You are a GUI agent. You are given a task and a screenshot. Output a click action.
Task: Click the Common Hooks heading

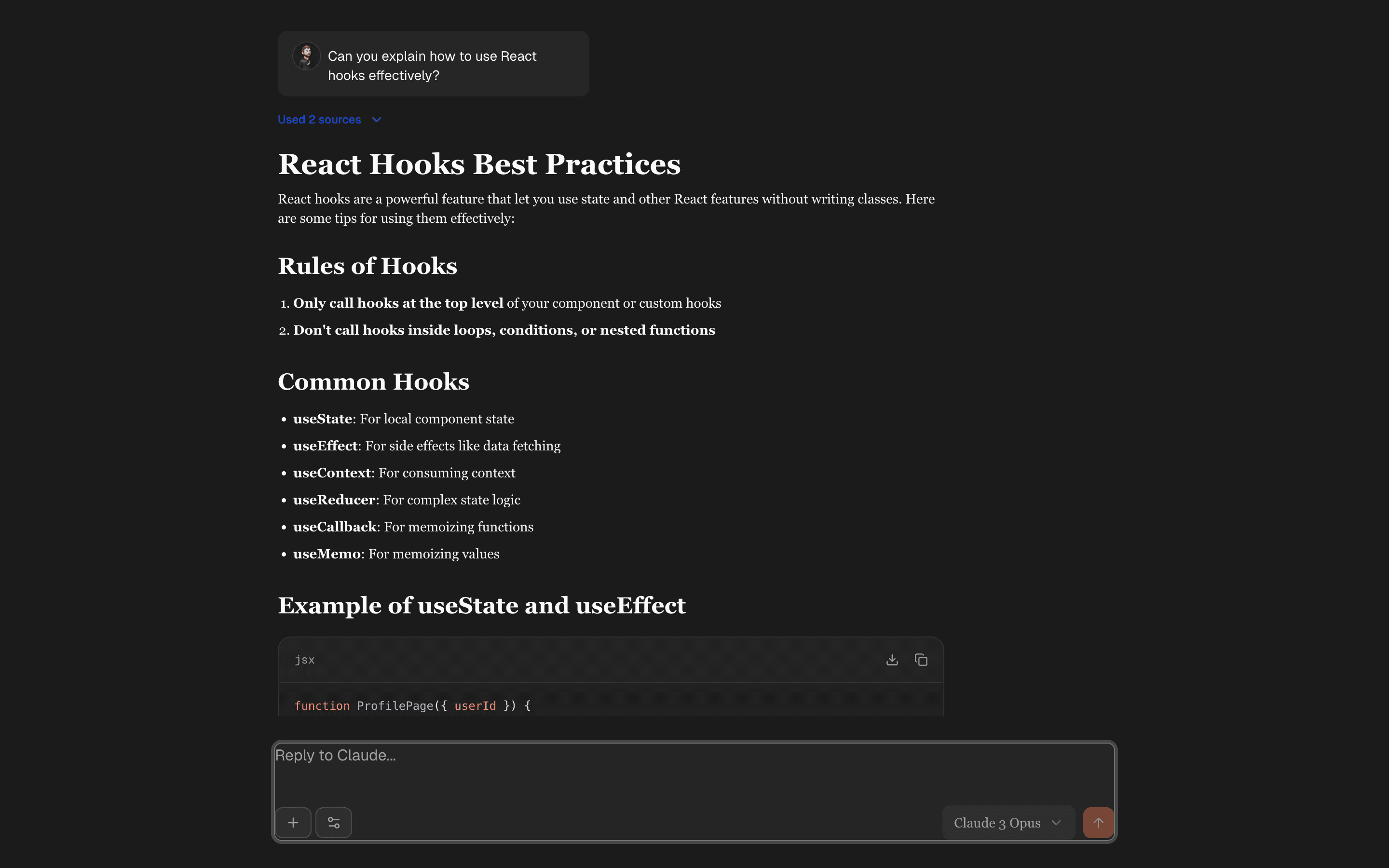[373, 382]
